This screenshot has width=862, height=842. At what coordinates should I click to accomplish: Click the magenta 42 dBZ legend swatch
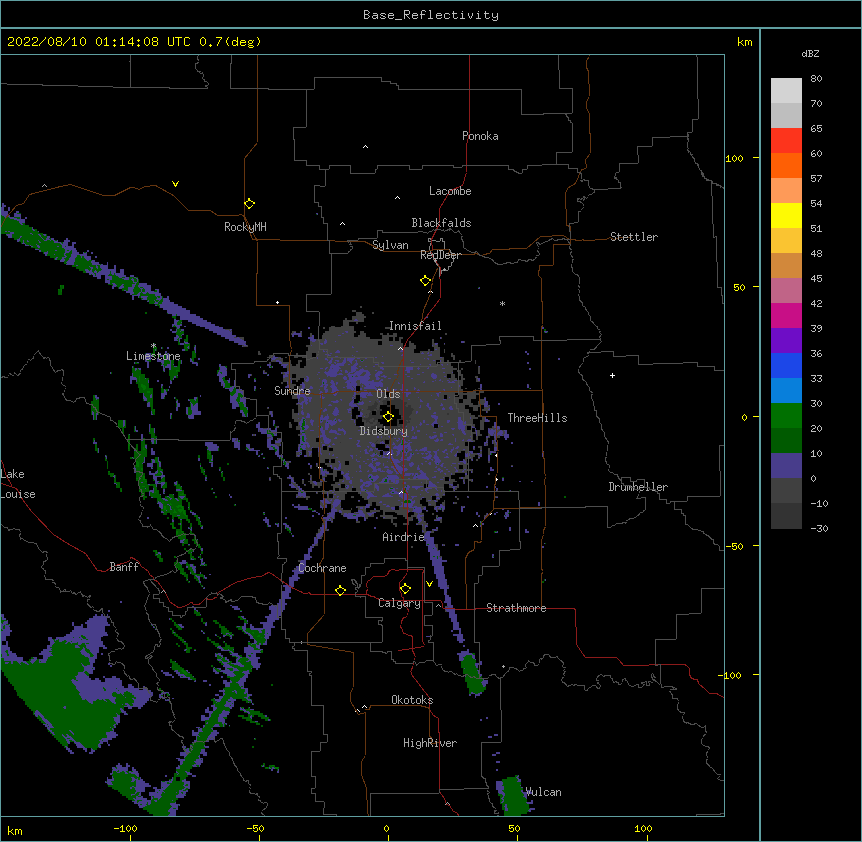point(786,315)
